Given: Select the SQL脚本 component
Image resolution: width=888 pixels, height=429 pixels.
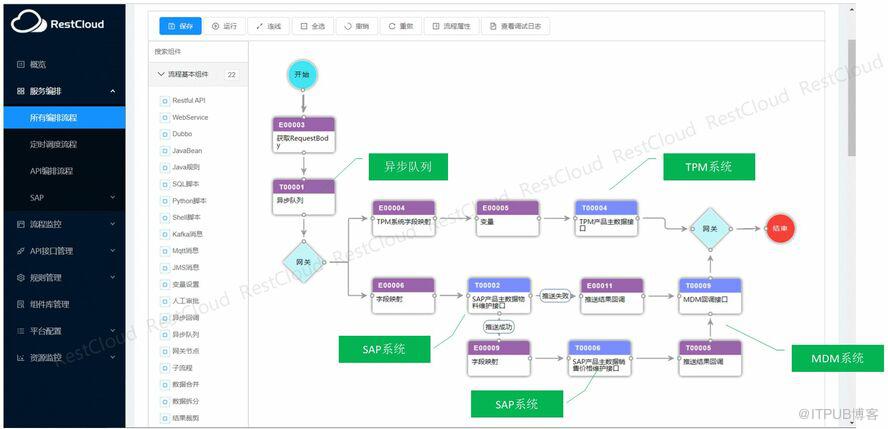Looking at the screenshot, I should (x=181, y=184).
